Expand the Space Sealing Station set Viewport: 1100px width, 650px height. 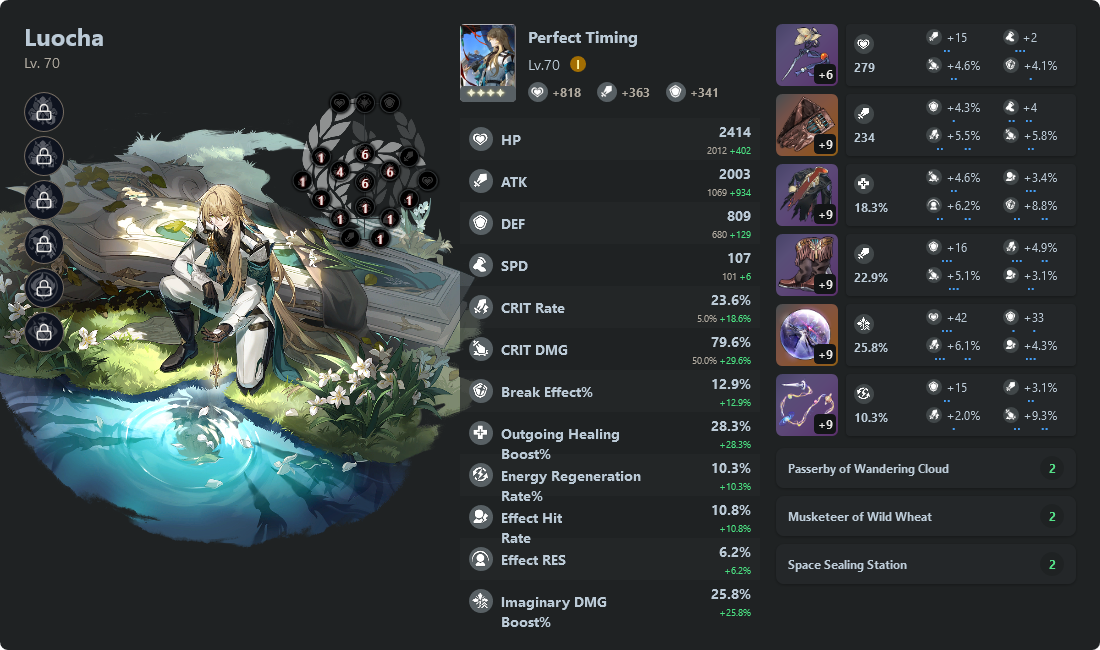[x=925, y=564]
